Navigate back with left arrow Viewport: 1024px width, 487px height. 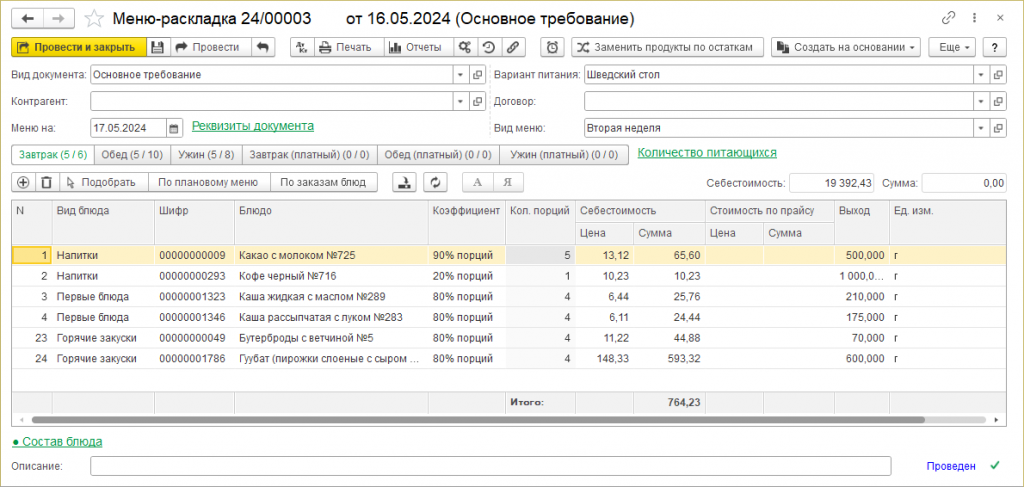point(27,18)
